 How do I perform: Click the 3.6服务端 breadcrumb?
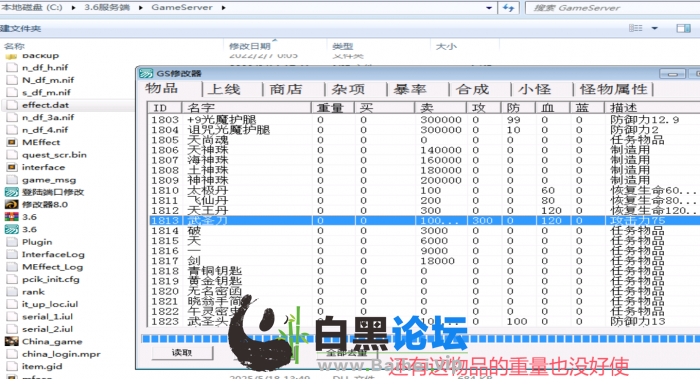click(x=107, y=8)
